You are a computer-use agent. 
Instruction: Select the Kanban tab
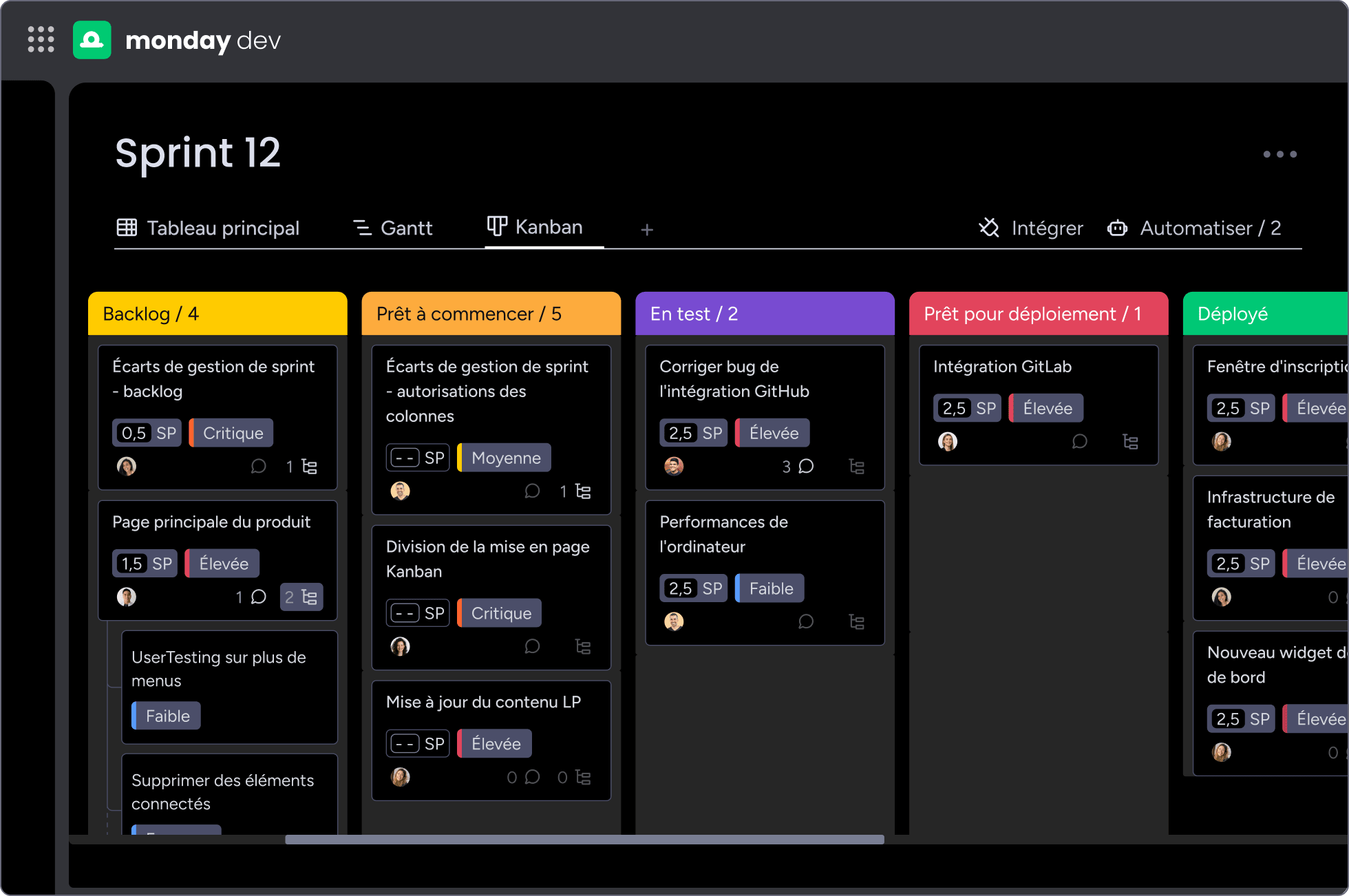pyautogui.click(x=535, y=227)
